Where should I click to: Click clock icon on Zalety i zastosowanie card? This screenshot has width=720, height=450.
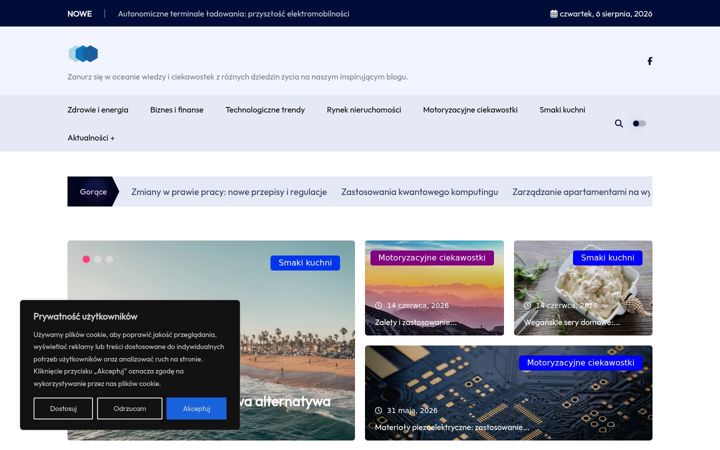pyautogui.click(x=378, y=305)
